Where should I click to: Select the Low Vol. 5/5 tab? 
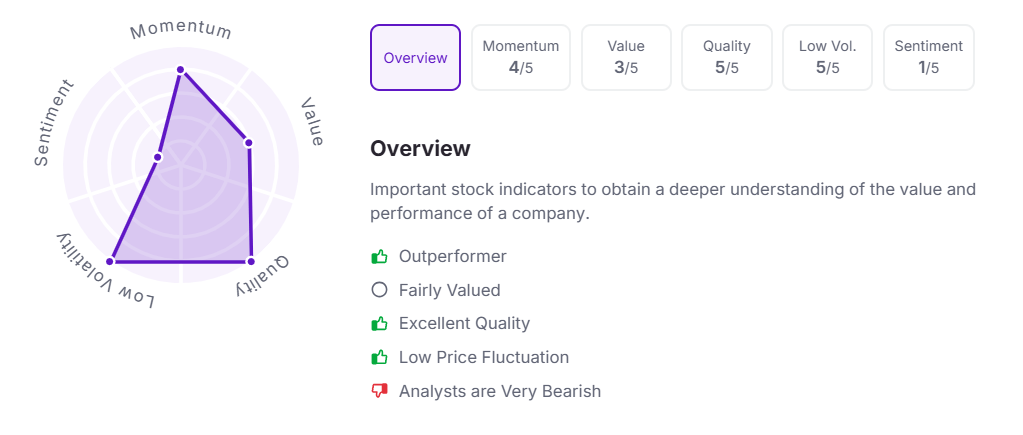[827, 58]
